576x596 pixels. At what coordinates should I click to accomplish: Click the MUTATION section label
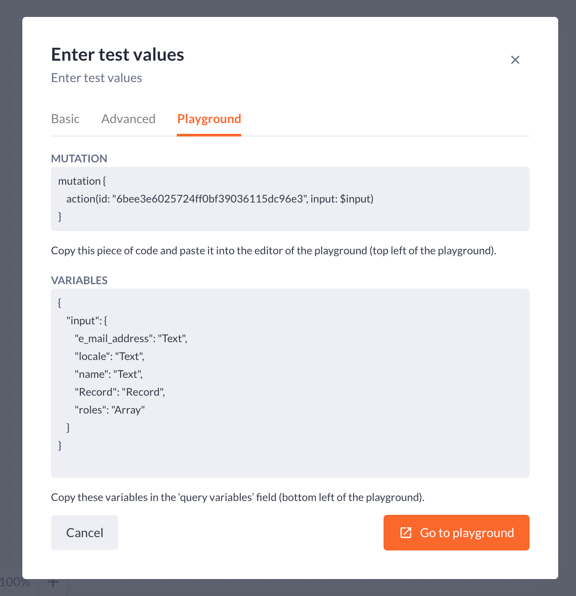pos(79,159)
